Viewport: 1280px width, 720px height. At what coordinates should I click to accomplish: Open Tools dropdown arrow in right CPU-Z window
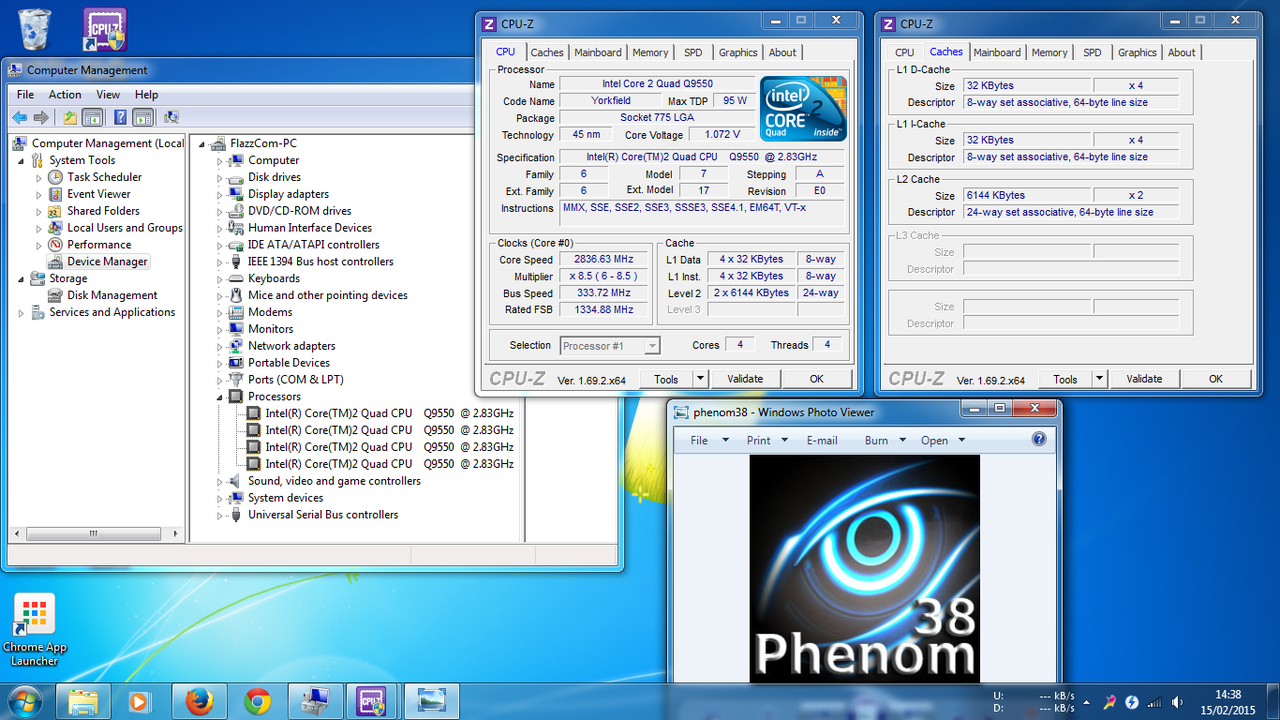click(1100, 379)
